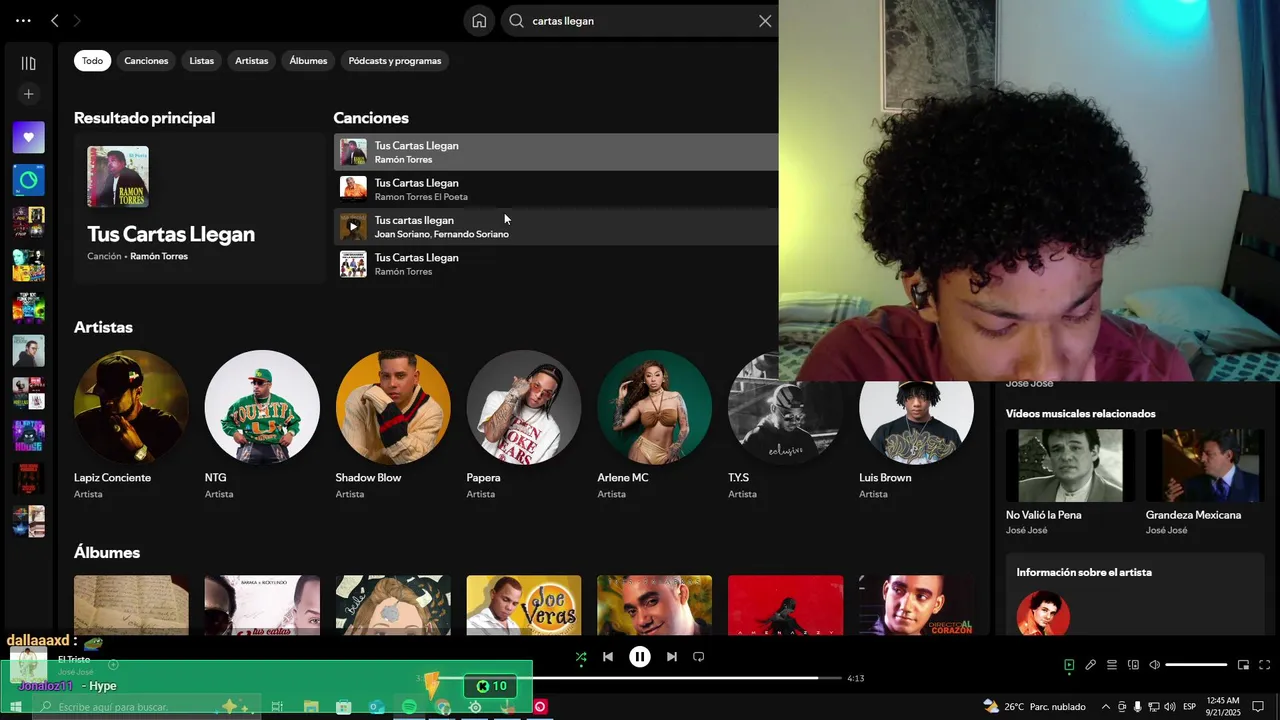
Task: Create a new playlist with the plus icon
Action: click(29, 94)
